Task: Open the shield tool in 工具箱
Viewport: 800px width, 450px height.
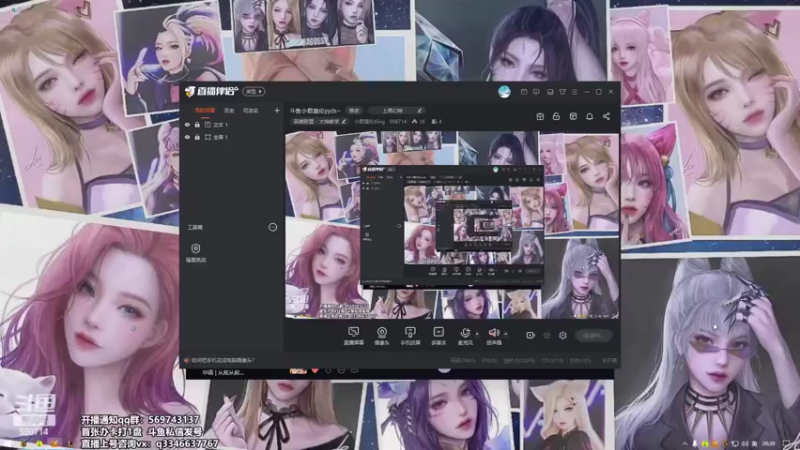Action: click(195, 252)
